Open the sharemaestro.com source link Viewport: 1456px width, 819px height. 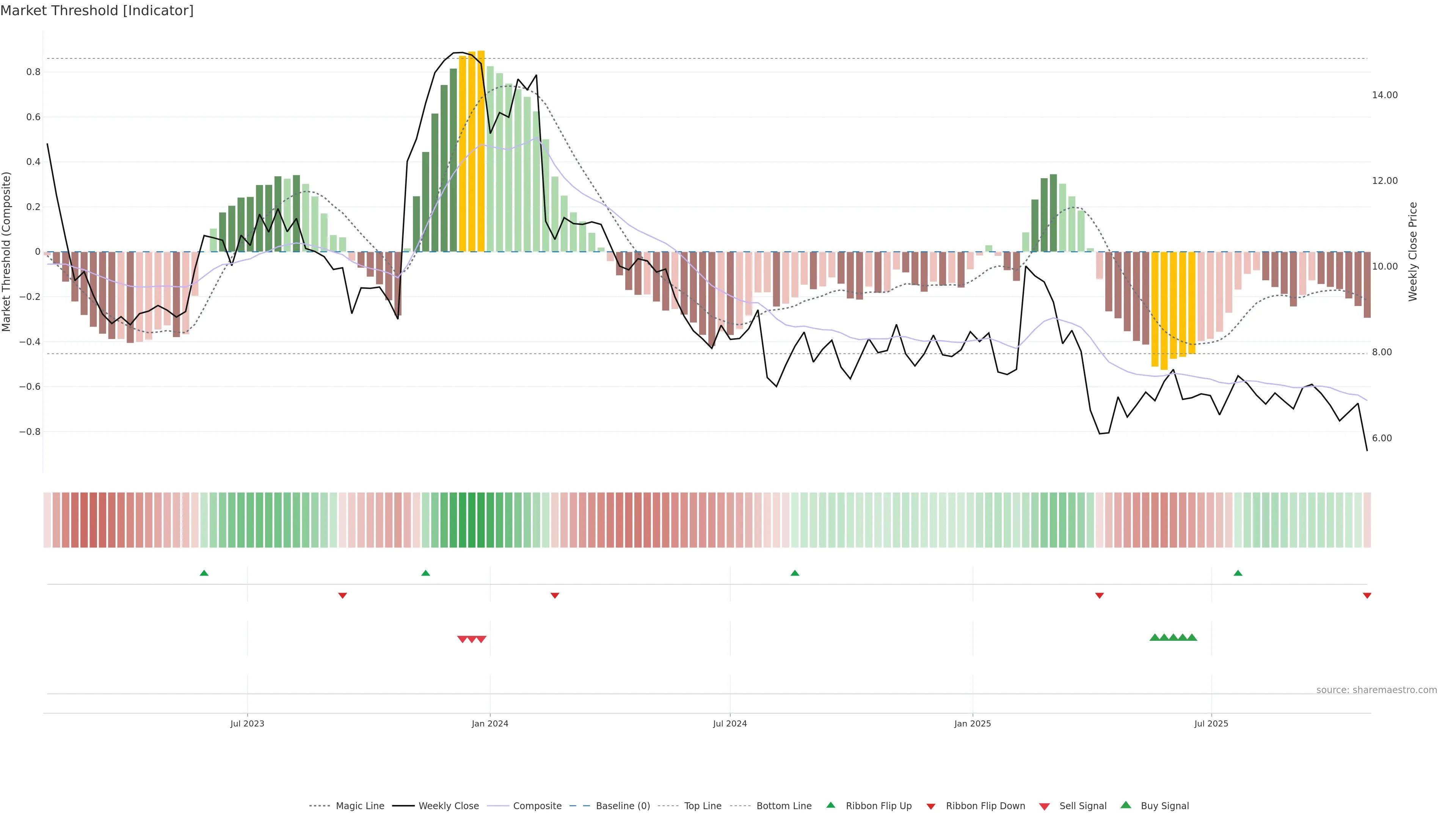point(1376,690)
